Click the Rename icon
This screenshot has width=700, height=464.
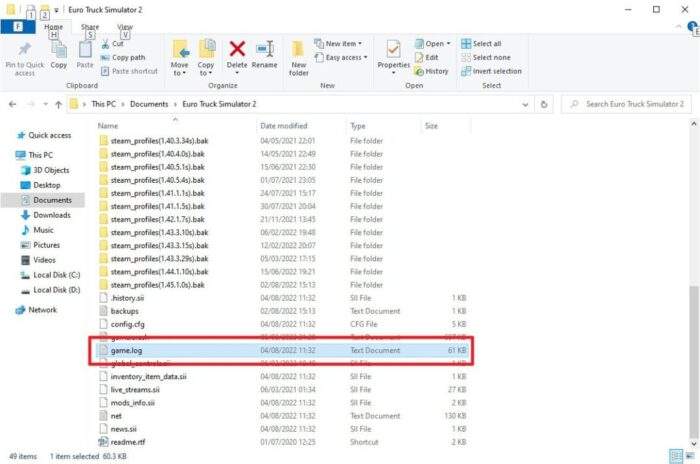(x=264, y=49)
